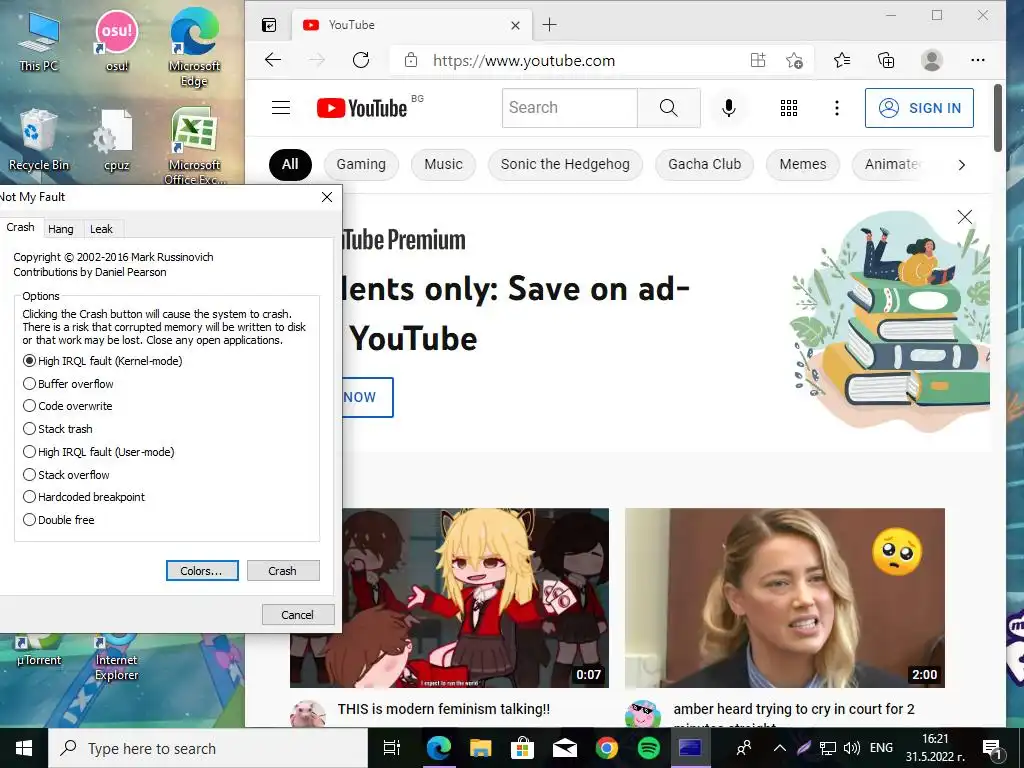Select the All category chip

pos(290,165)
